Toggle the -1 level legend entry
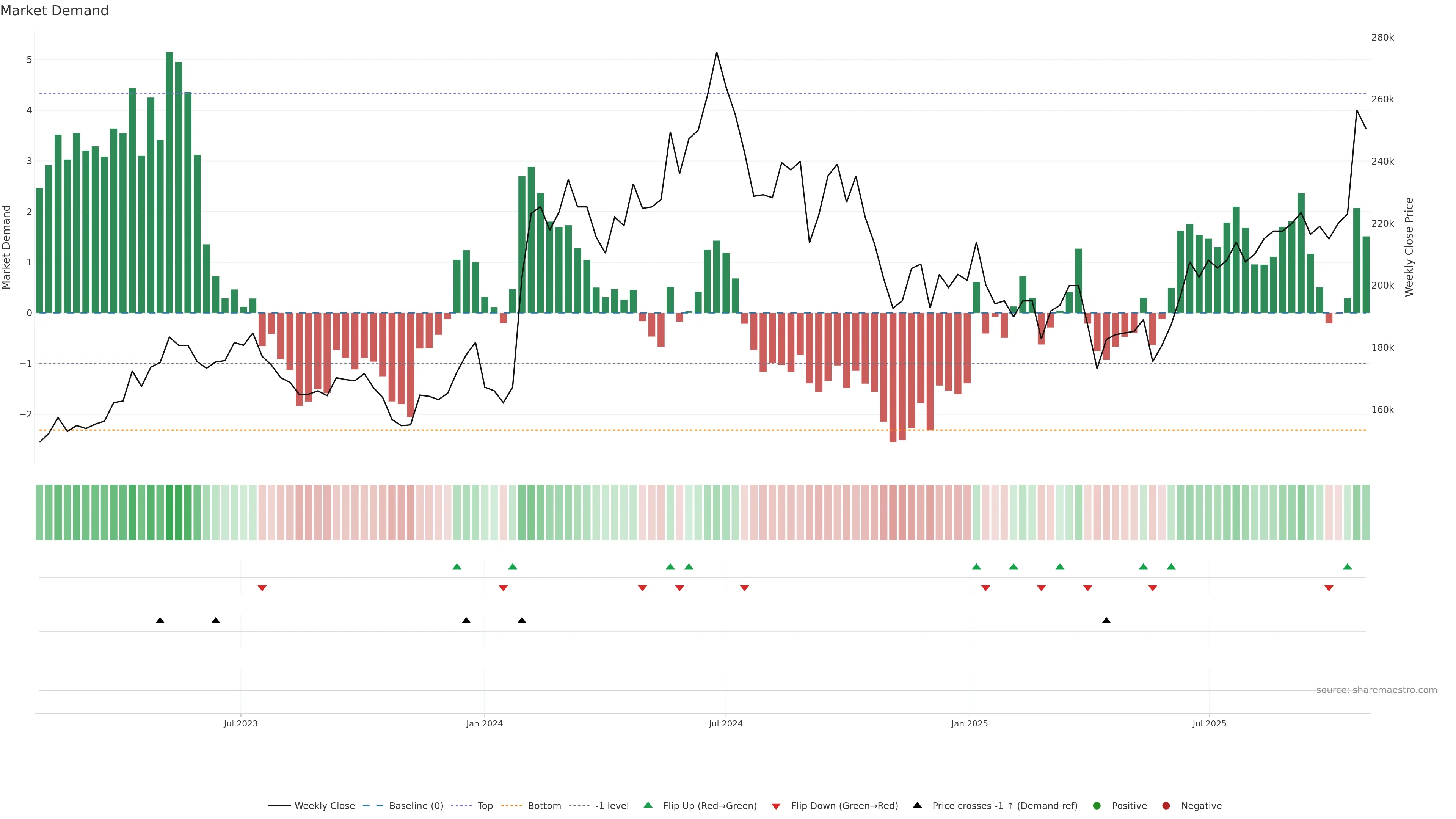Image resolution: width=1456 pixels, height=819 pixels. click(612, 806)
